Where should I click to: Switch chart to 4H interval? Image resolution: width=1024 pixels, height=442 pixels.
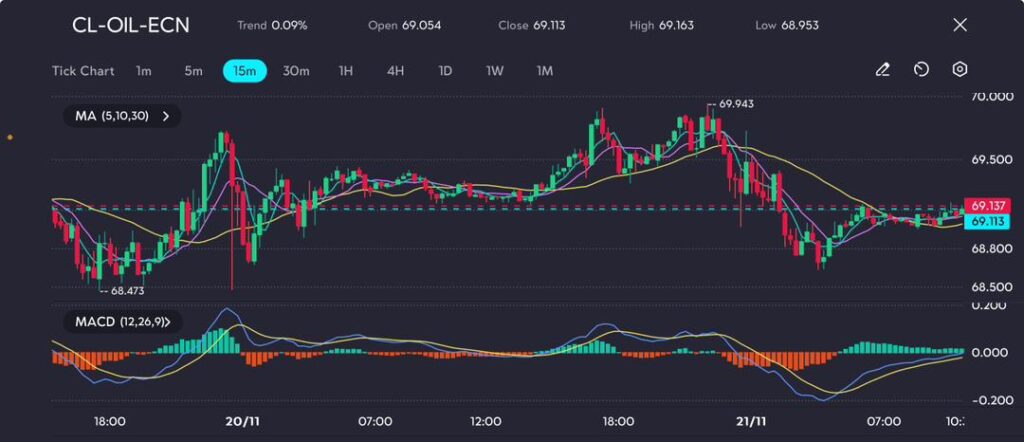[x=395, y=71]
